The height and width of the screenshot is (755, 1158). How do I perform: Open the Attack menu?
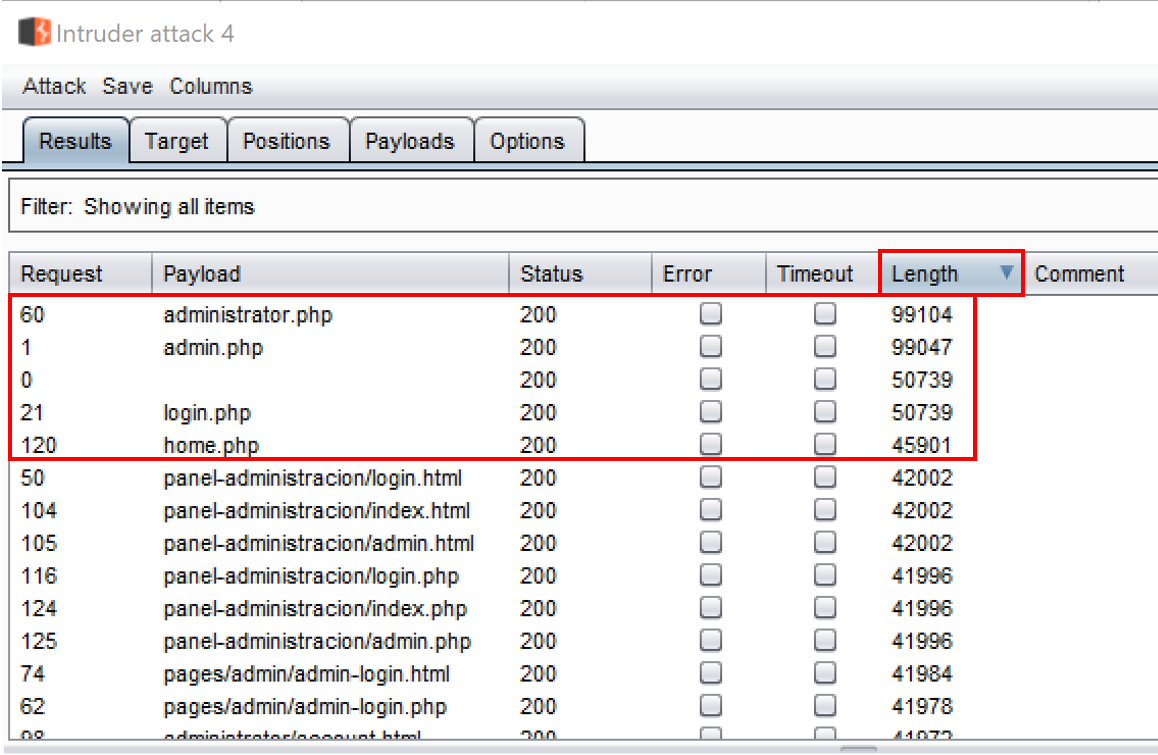pyautogui.click(x=54, y=86)
